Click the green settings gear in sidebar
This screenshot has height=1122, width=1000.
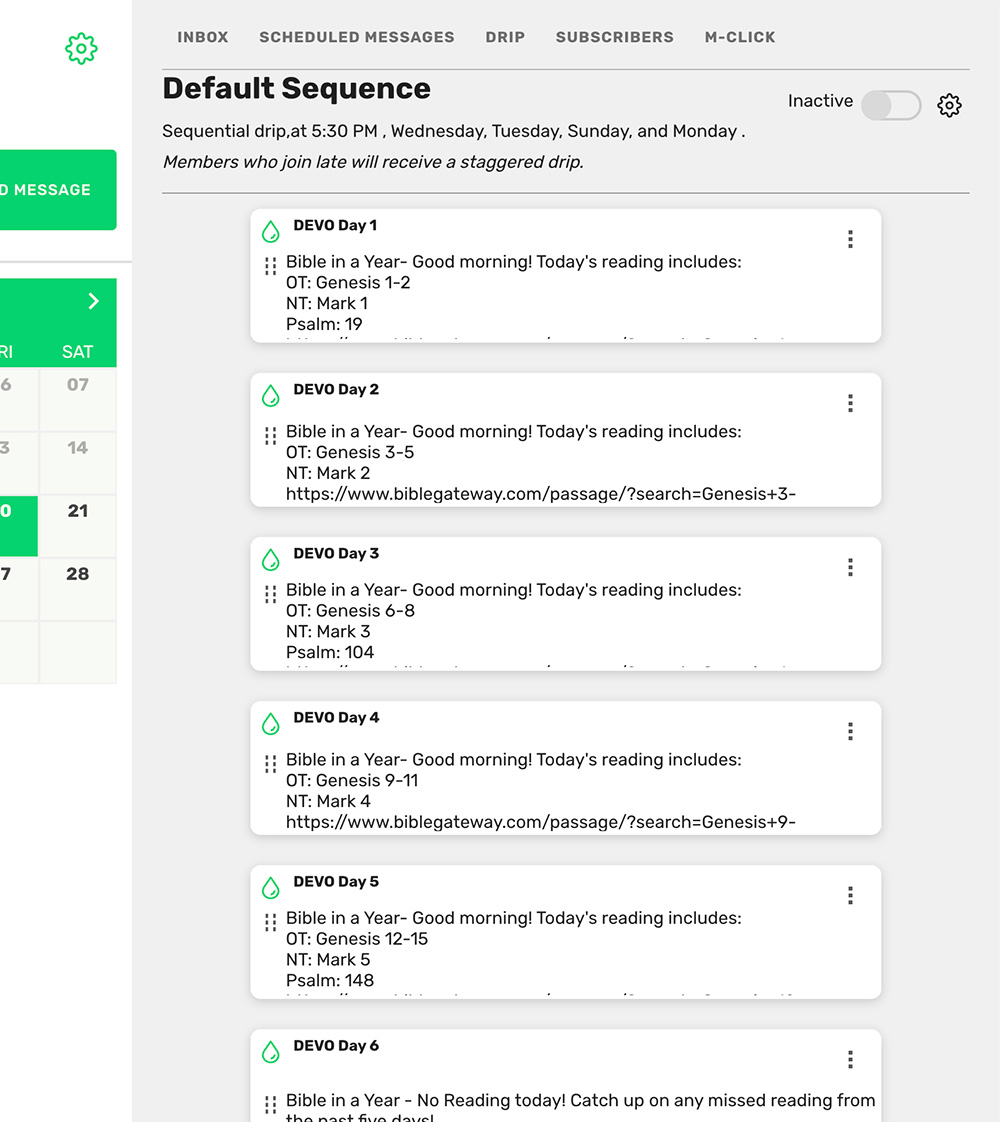click(x=81, y=48)
